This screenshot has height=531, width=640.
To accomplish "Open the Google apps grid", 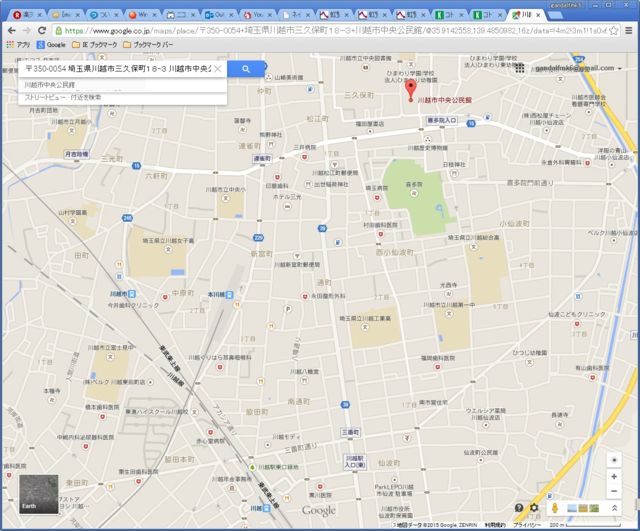I will click(x=519, y=68).
